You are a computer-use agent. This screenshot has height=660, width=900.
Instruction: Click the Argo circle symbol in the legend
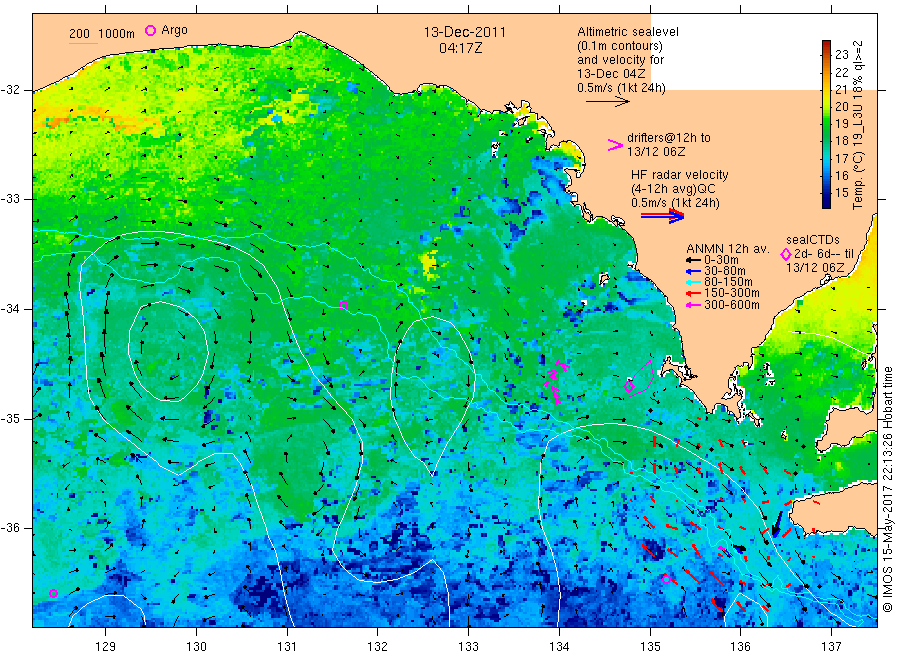pos(150,30)
